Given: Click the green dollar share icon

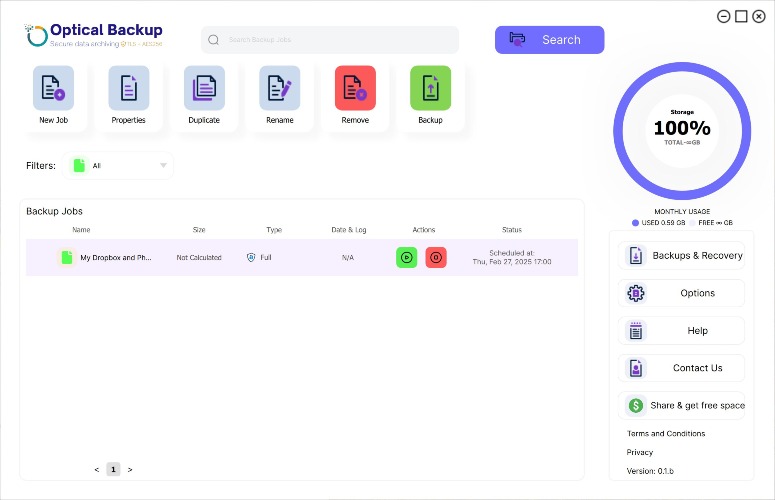Looking at the screenshot, I should coord(636,406).
